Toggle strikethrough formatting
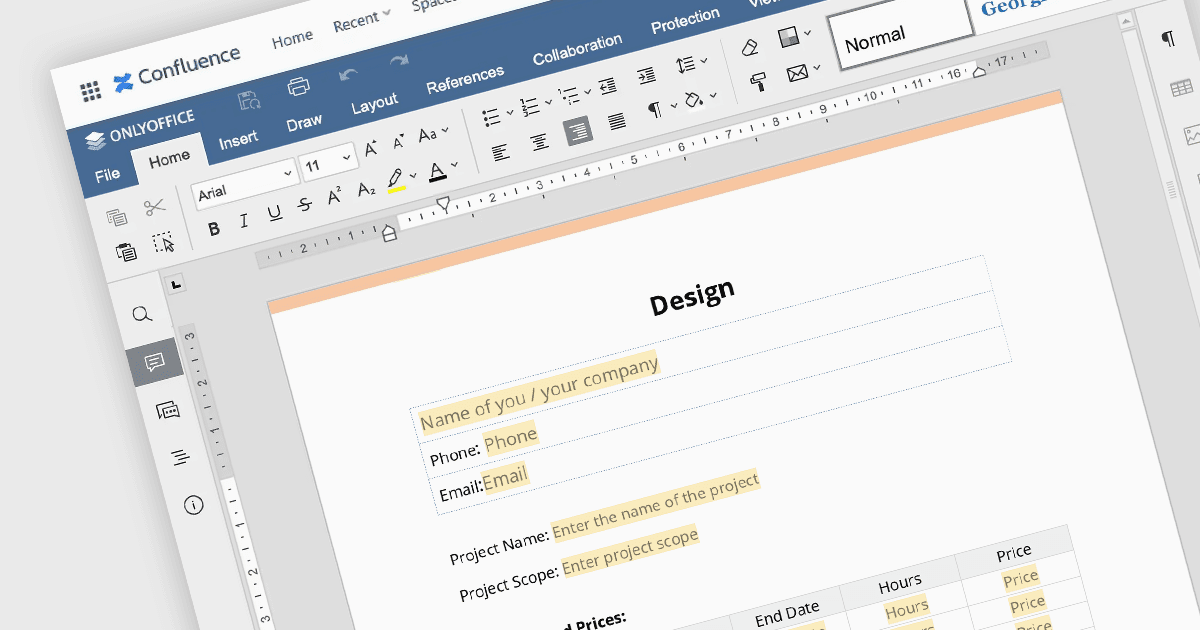Viewport: 1200px width, 630px height. 305,206
